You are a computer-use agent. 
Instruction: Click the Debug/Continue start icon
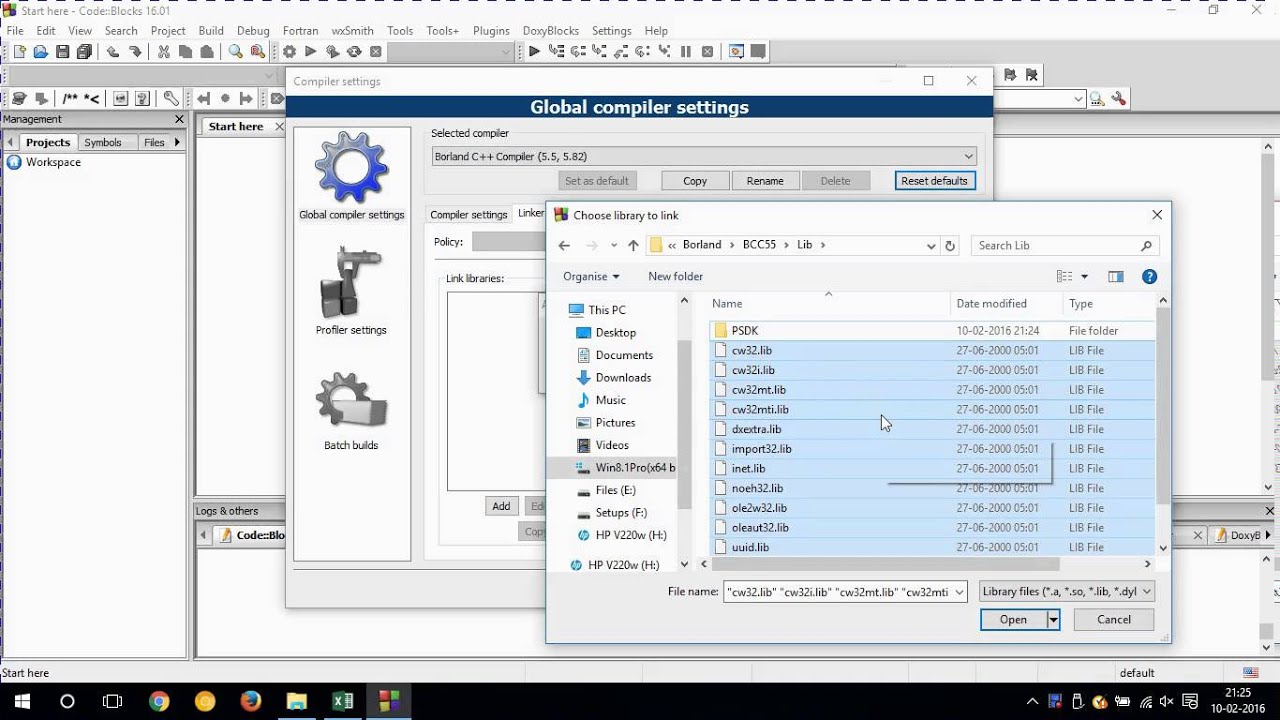pyautogui.click(x=534, y=52)
